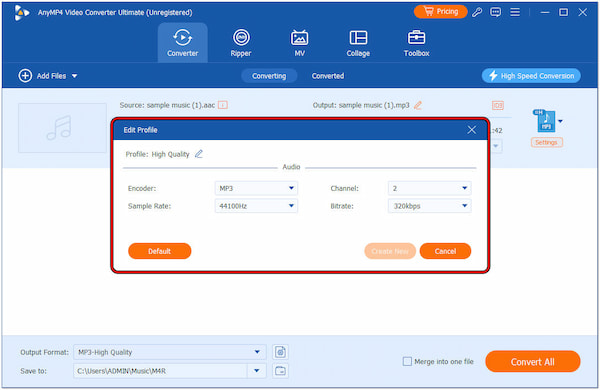The width and height of the screenshot is (600, 390).
Task: Open the ID3 tag editor icon
Action: [497, 105]
